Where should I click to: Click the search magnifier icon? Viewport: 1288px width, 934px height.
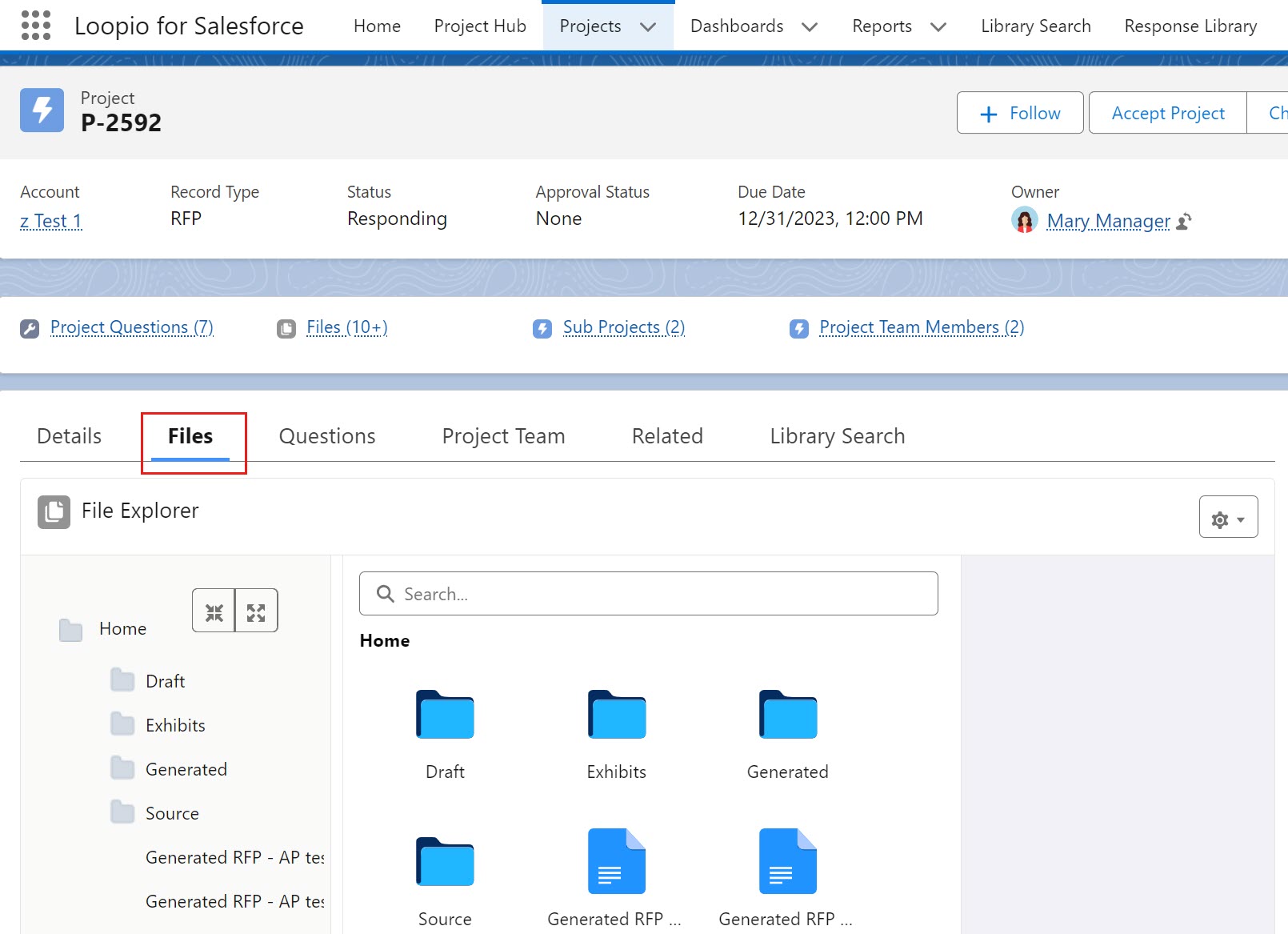click(385, 594)
